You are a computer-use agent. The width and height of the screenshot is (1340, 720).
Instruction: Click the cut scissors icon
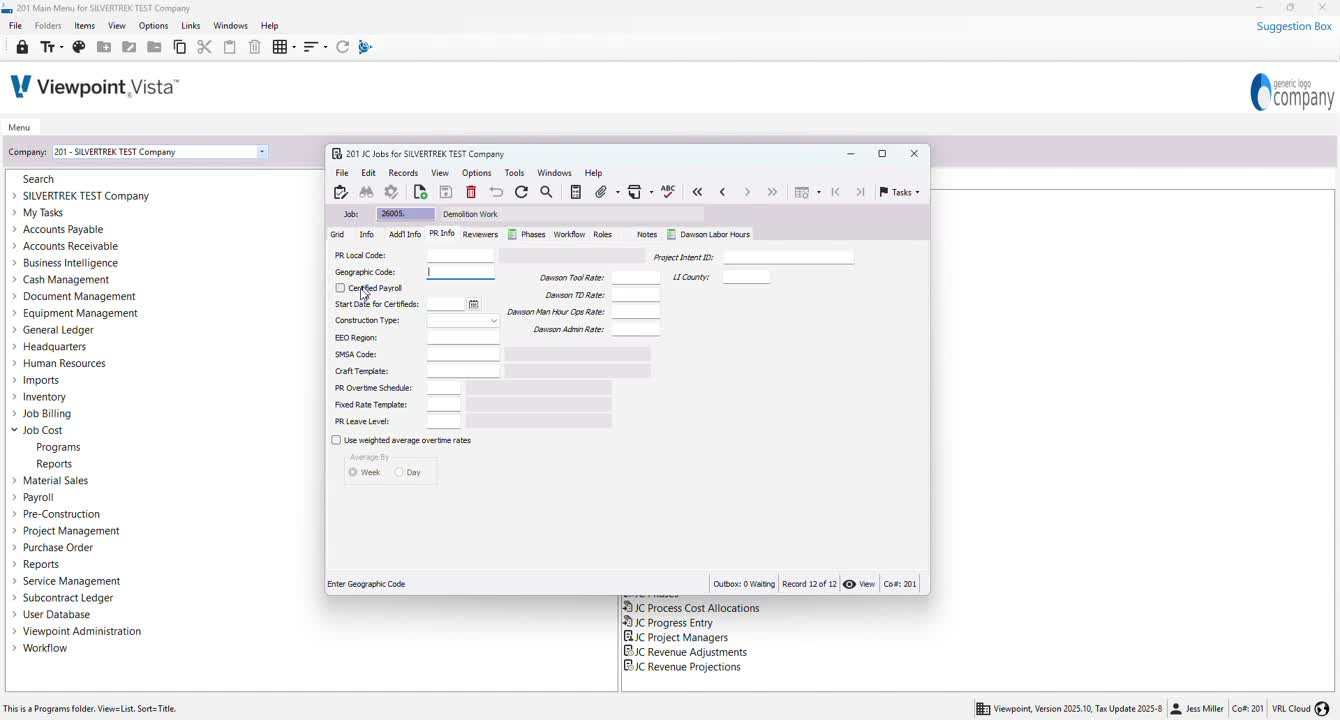coord(205,47)
